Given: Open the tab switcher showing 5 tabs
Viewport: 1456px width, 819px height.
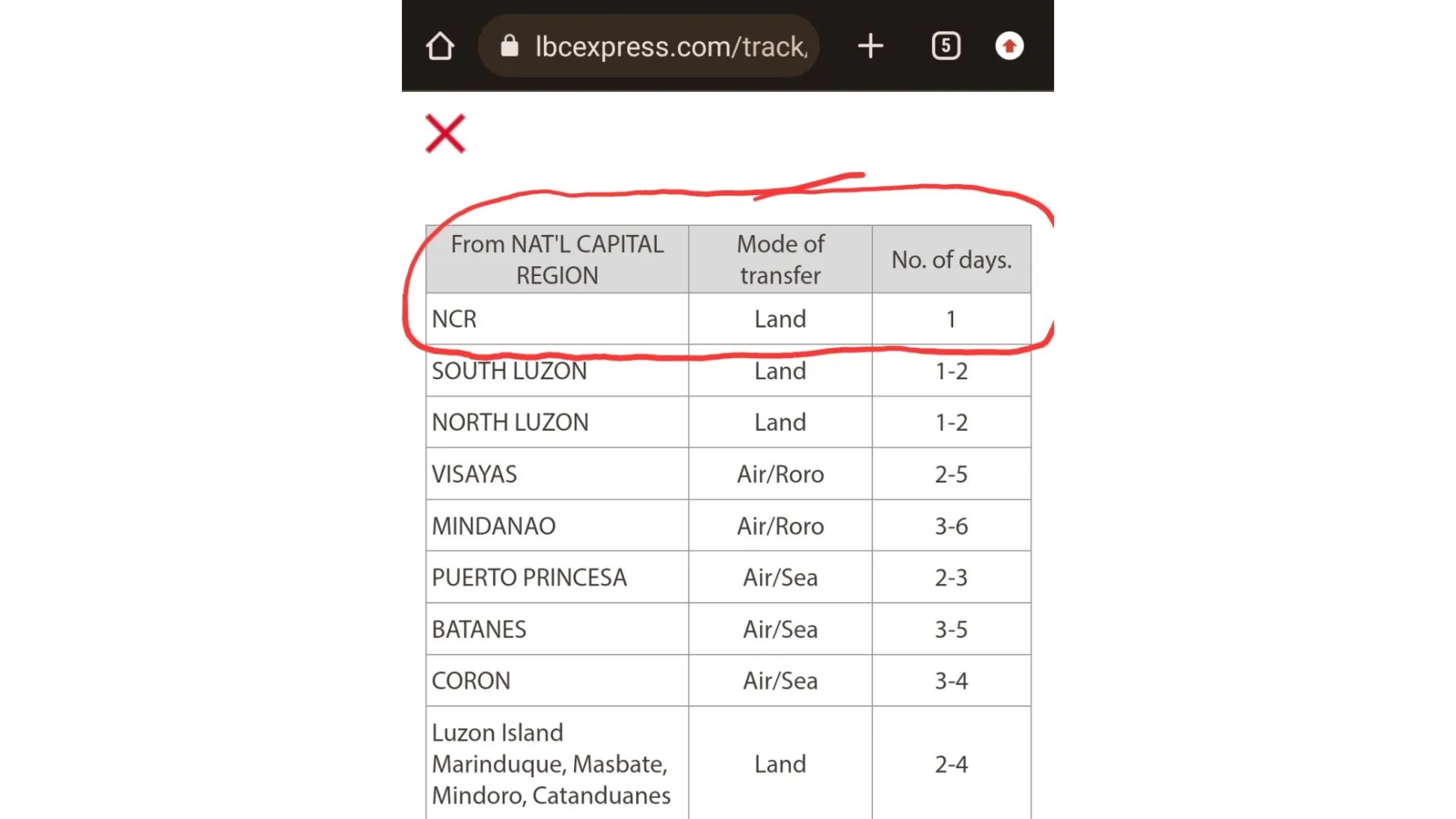Looking at the screenshot, I should coord(946,46).
